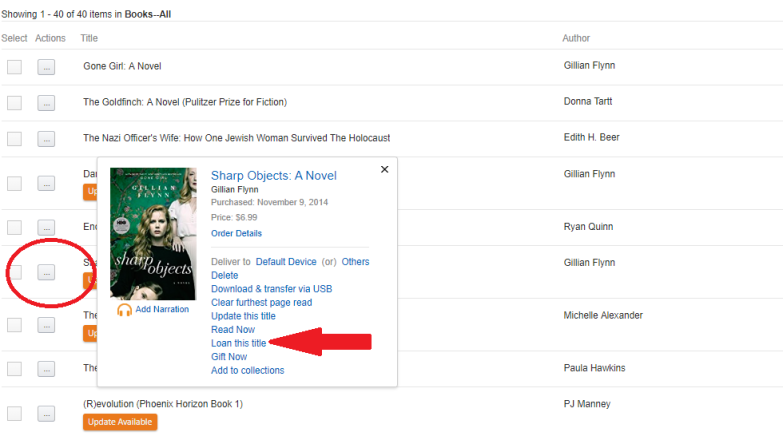The width and height of the screenshot is (783, 440).
Task: Open the Order Details link
Action: click(x=236, y=233)
